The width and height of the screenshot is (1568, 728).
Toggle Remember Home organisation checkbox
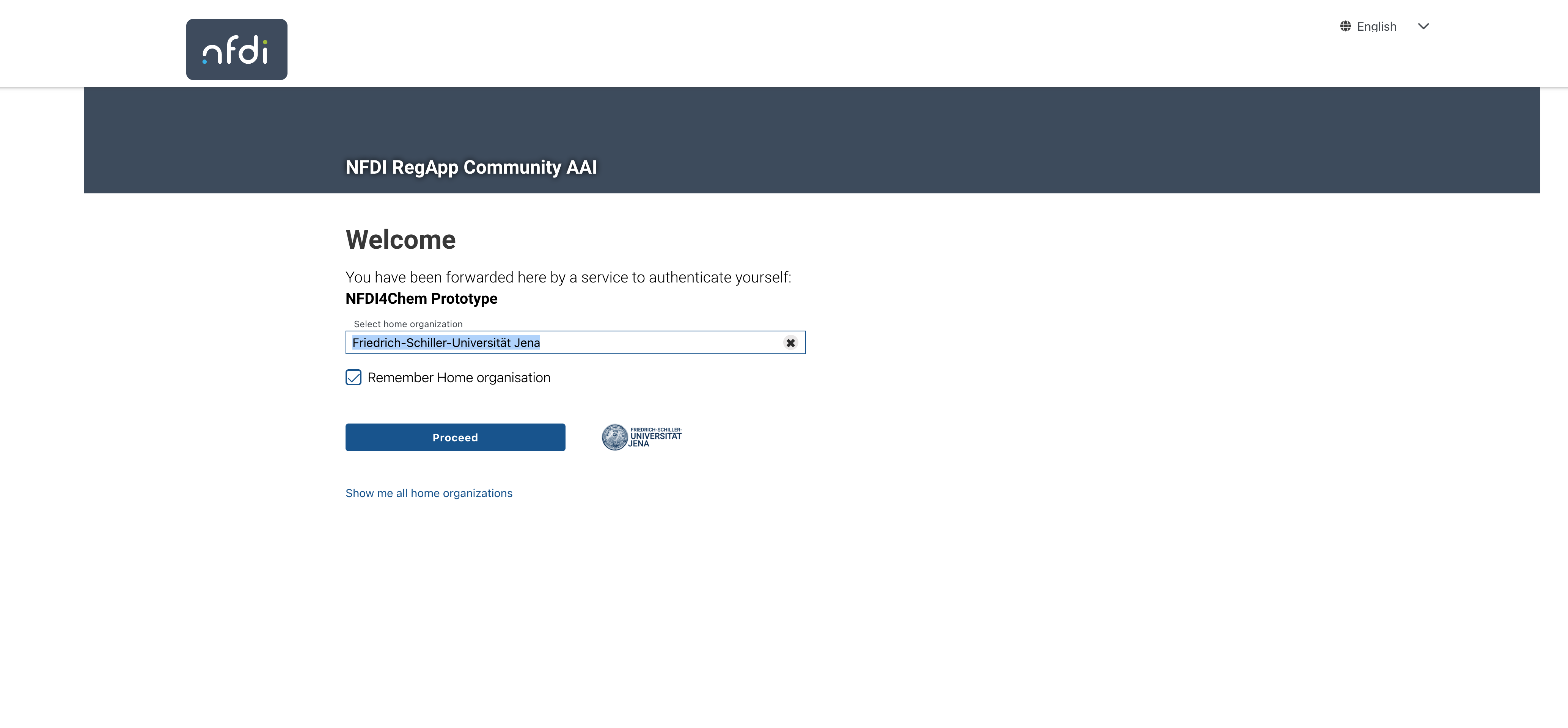tap(354, 377)
